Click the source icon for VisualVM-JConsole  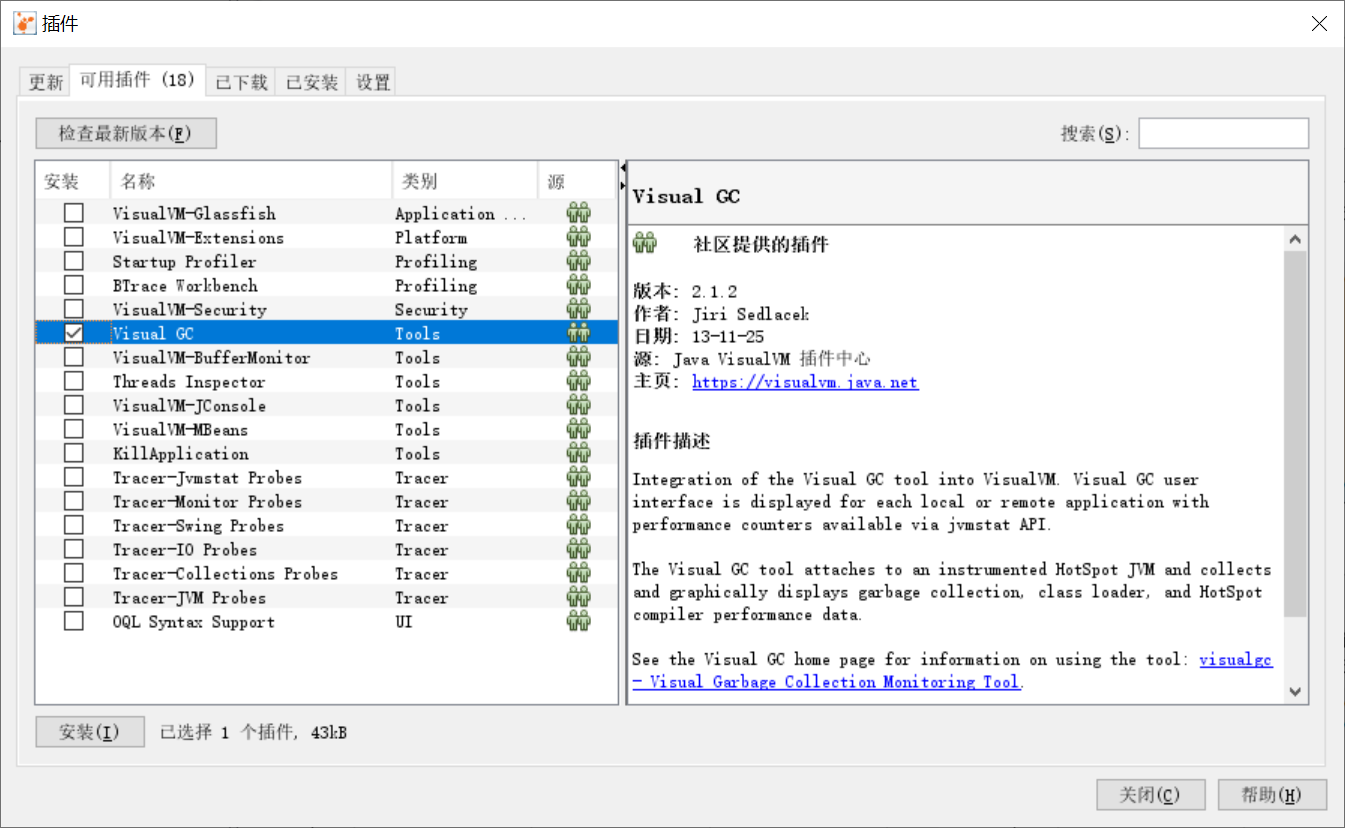(578, 405)
